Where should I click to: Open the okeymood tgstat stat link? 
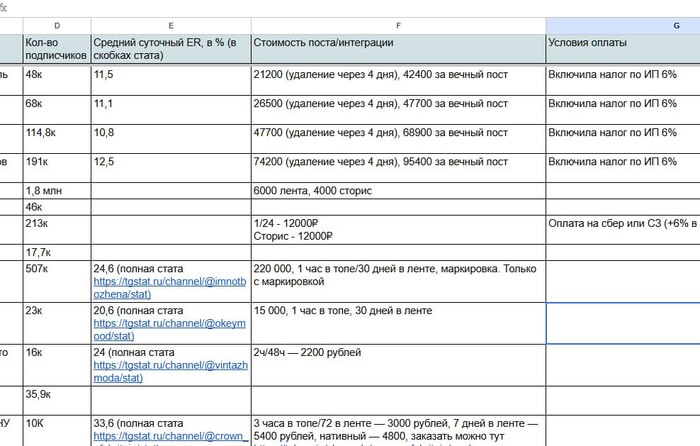click(169, 330)
